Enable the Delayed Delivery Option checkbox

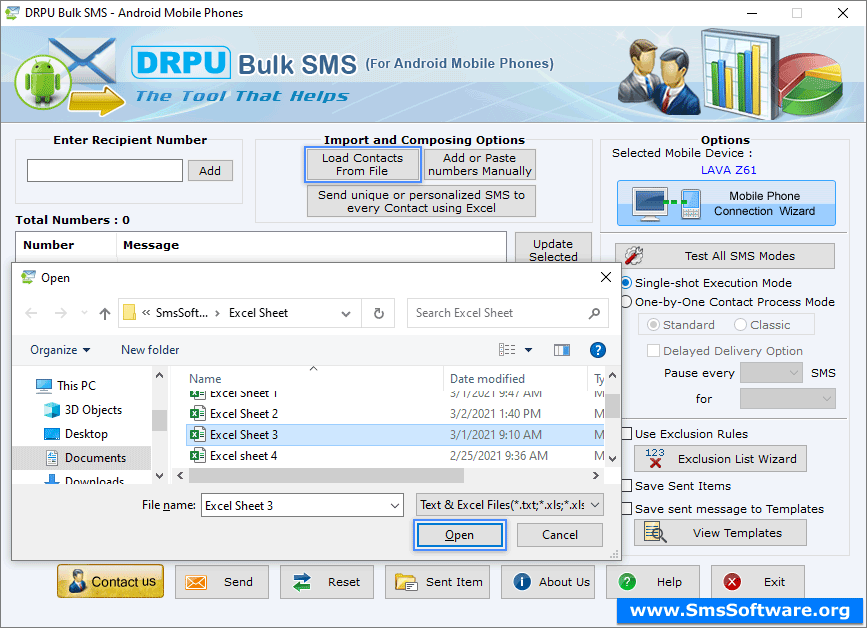(653, 350)
